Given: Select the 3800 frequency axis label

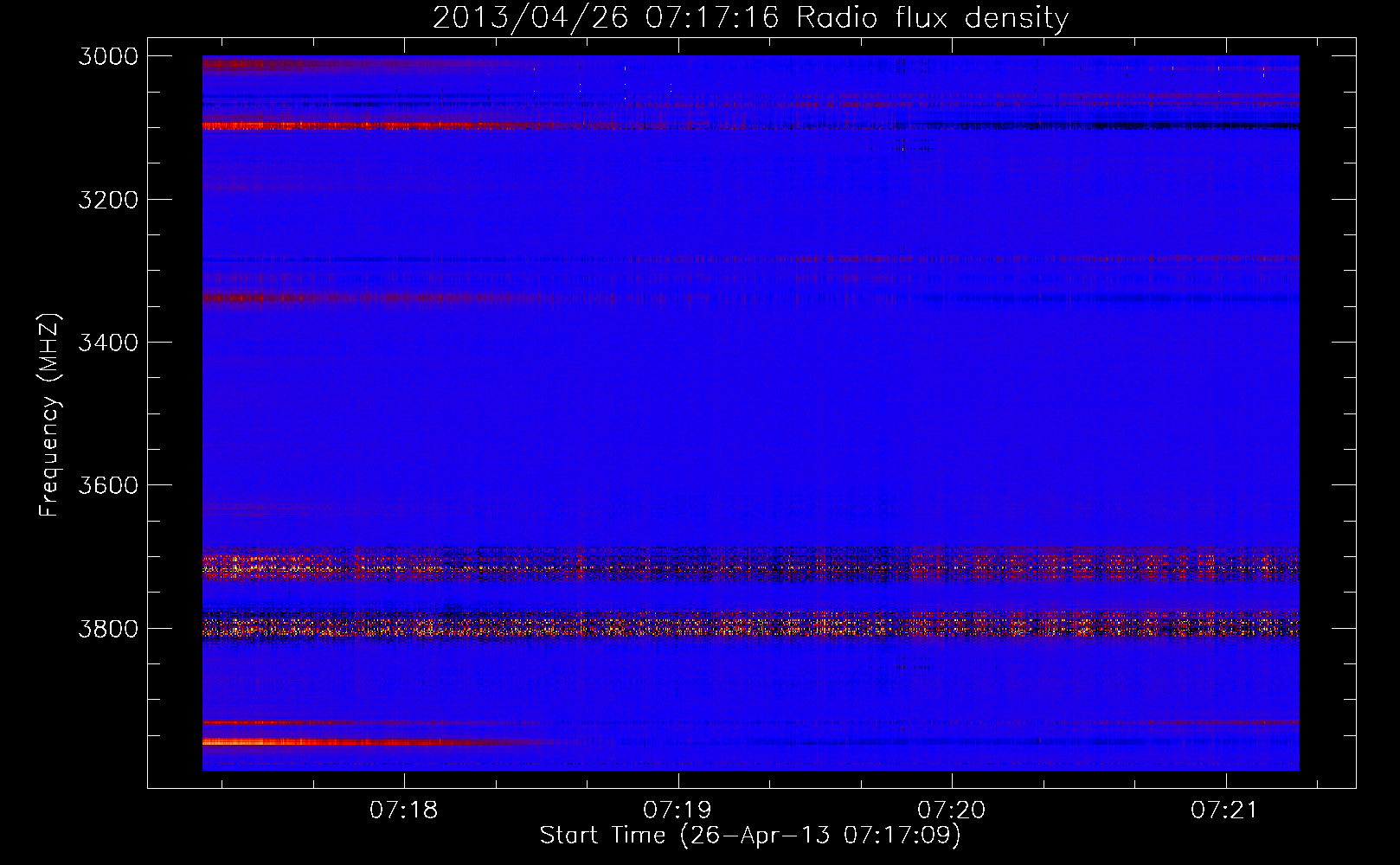Looking at the screenshot, I should pos(108,628).
